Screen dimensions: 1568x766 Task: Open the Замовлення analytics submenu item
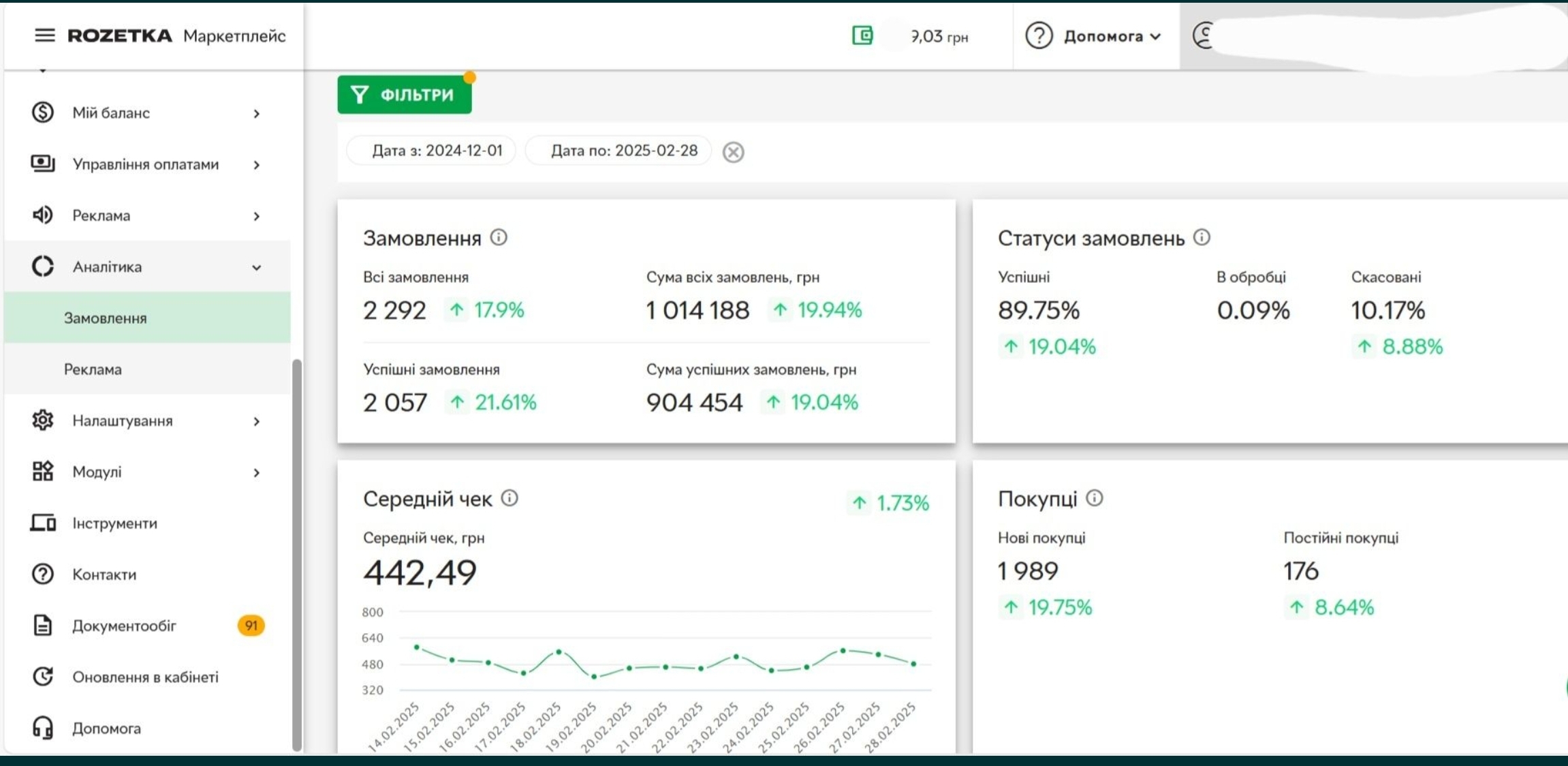point(106,318)
